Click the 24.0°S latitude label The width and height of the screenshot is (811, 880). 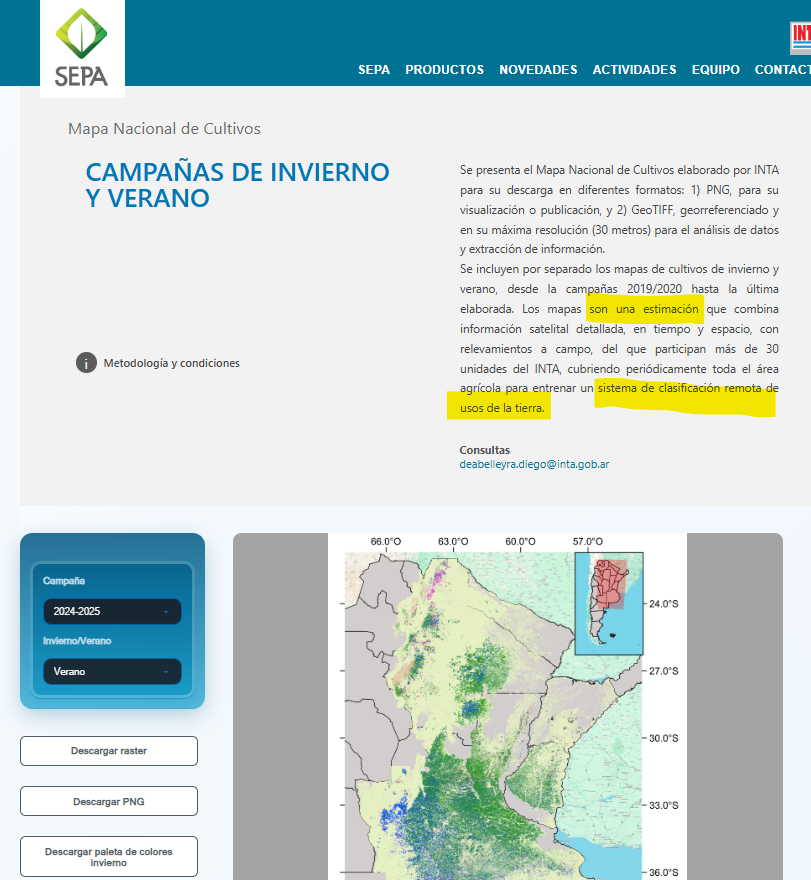[663, 604]
